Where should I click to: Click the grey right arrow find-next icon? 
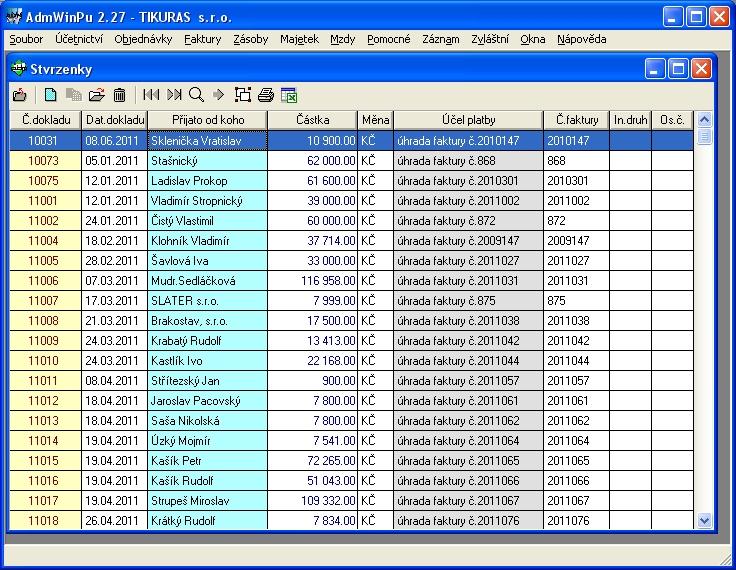(219, 95)
